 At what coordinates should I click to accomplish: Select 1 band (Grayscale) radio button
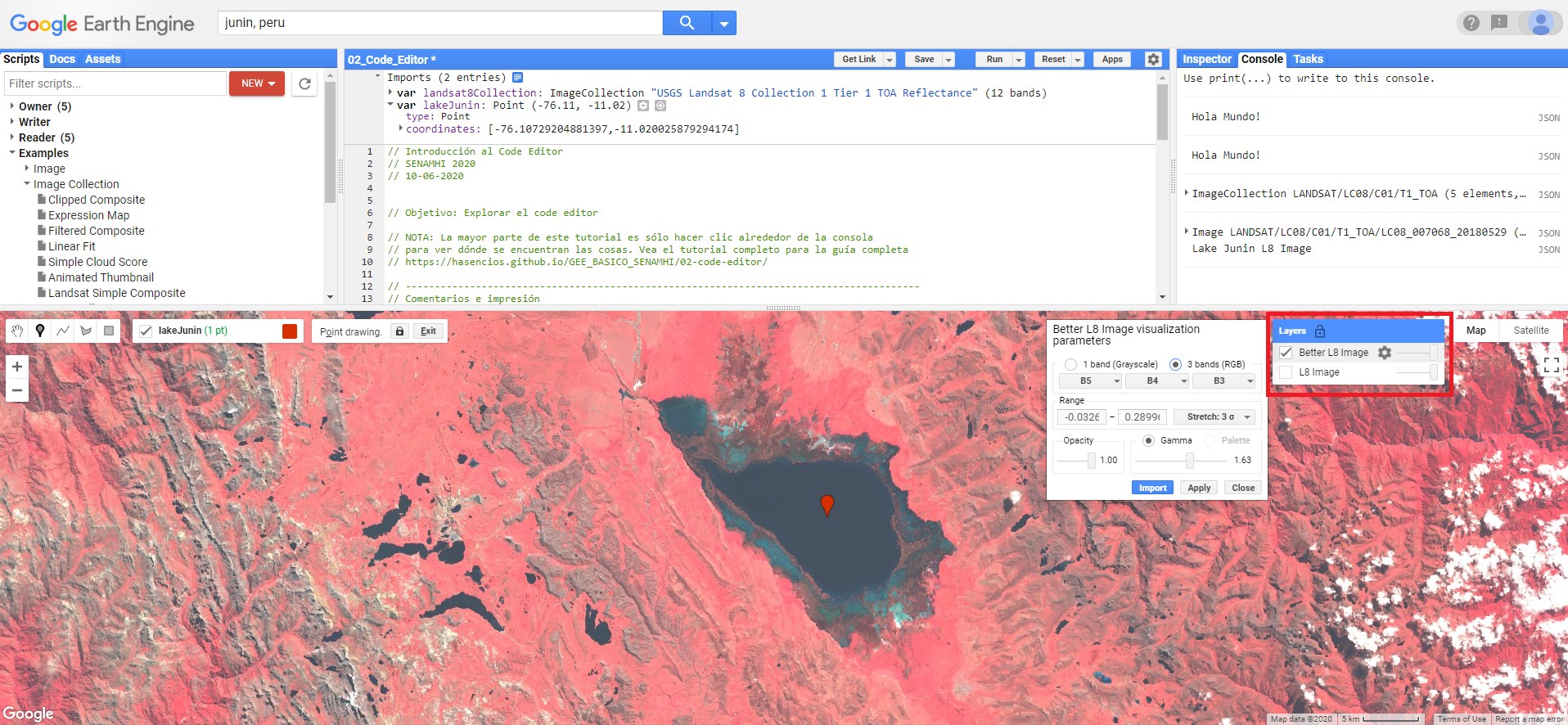click(1070, 364)
